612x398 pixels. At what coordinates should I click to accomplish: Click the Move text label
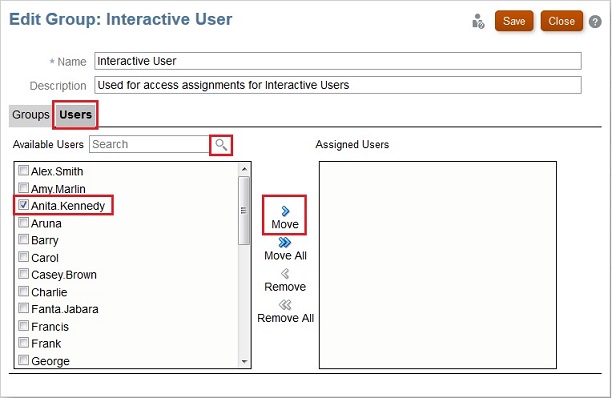pos(285,224)
